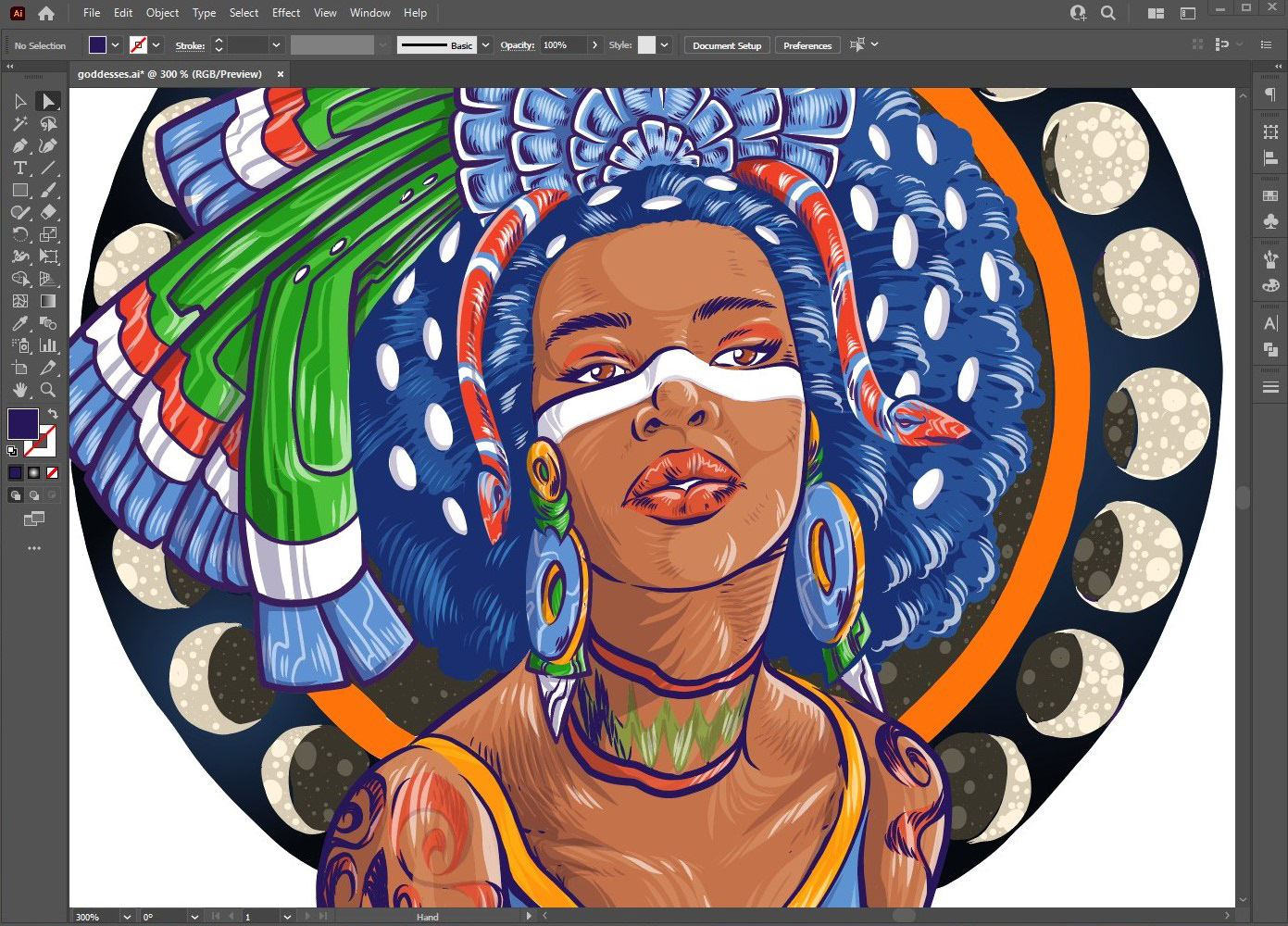Select the Blend tool
The height and width of the screenshot is (926, 1288).
click(48, 323)
